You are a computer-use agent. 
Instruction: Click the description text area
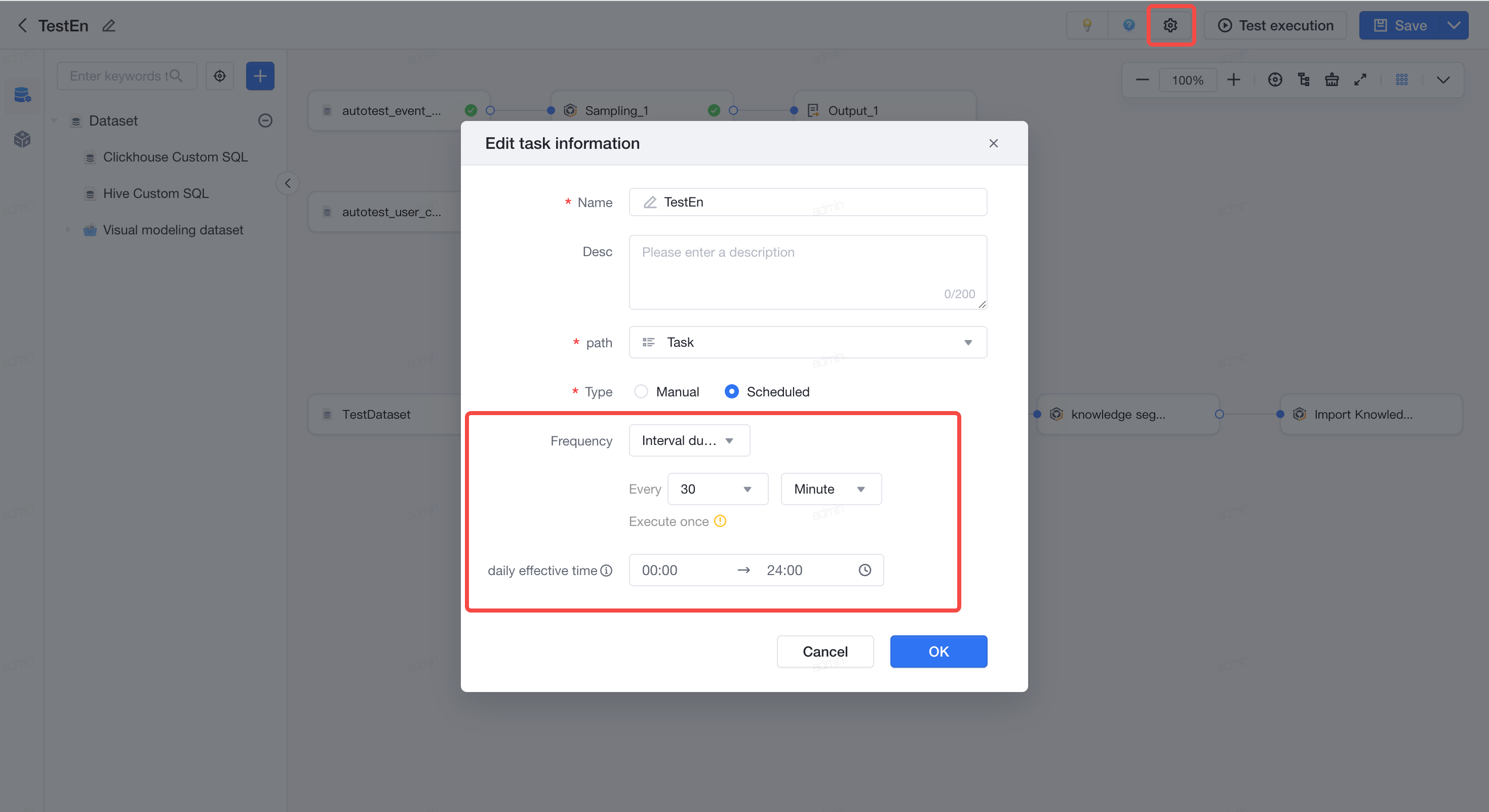tap(807, 272)
